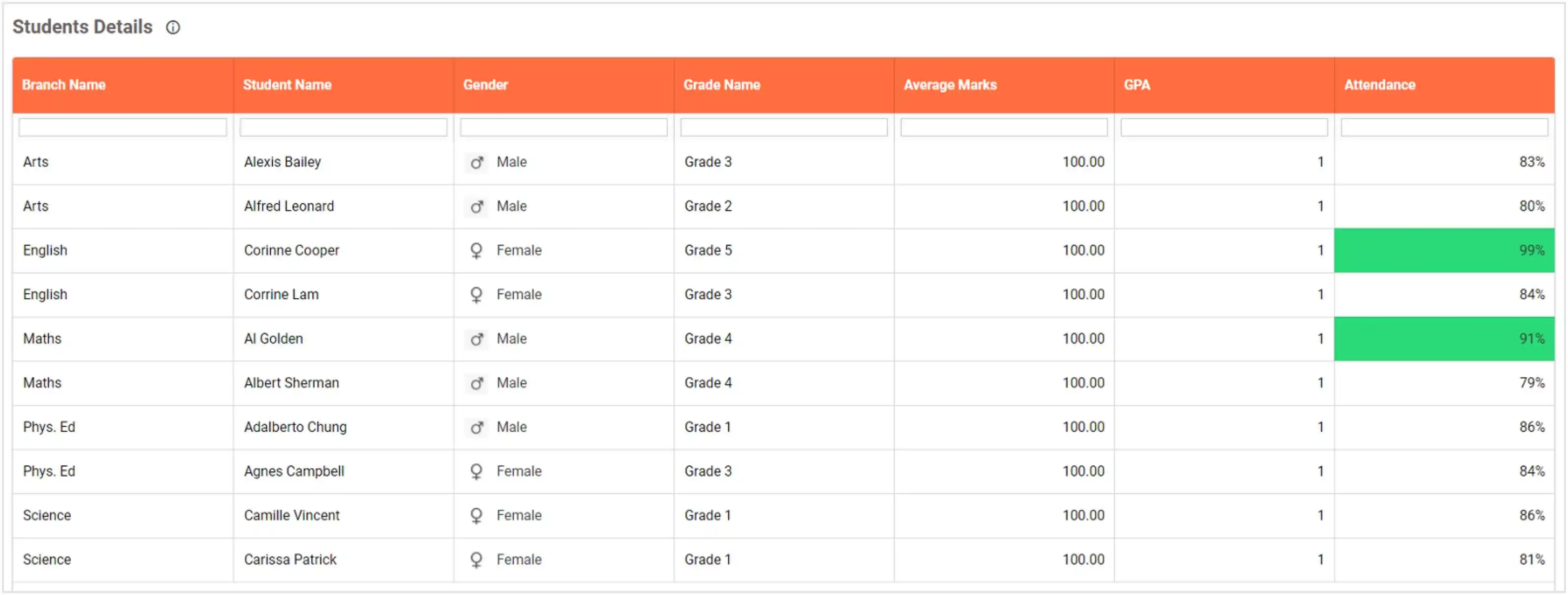Viewport: 1568px width, 595px height.
Task: Sort the table by GPA column
Action: tap(1136, 85)
